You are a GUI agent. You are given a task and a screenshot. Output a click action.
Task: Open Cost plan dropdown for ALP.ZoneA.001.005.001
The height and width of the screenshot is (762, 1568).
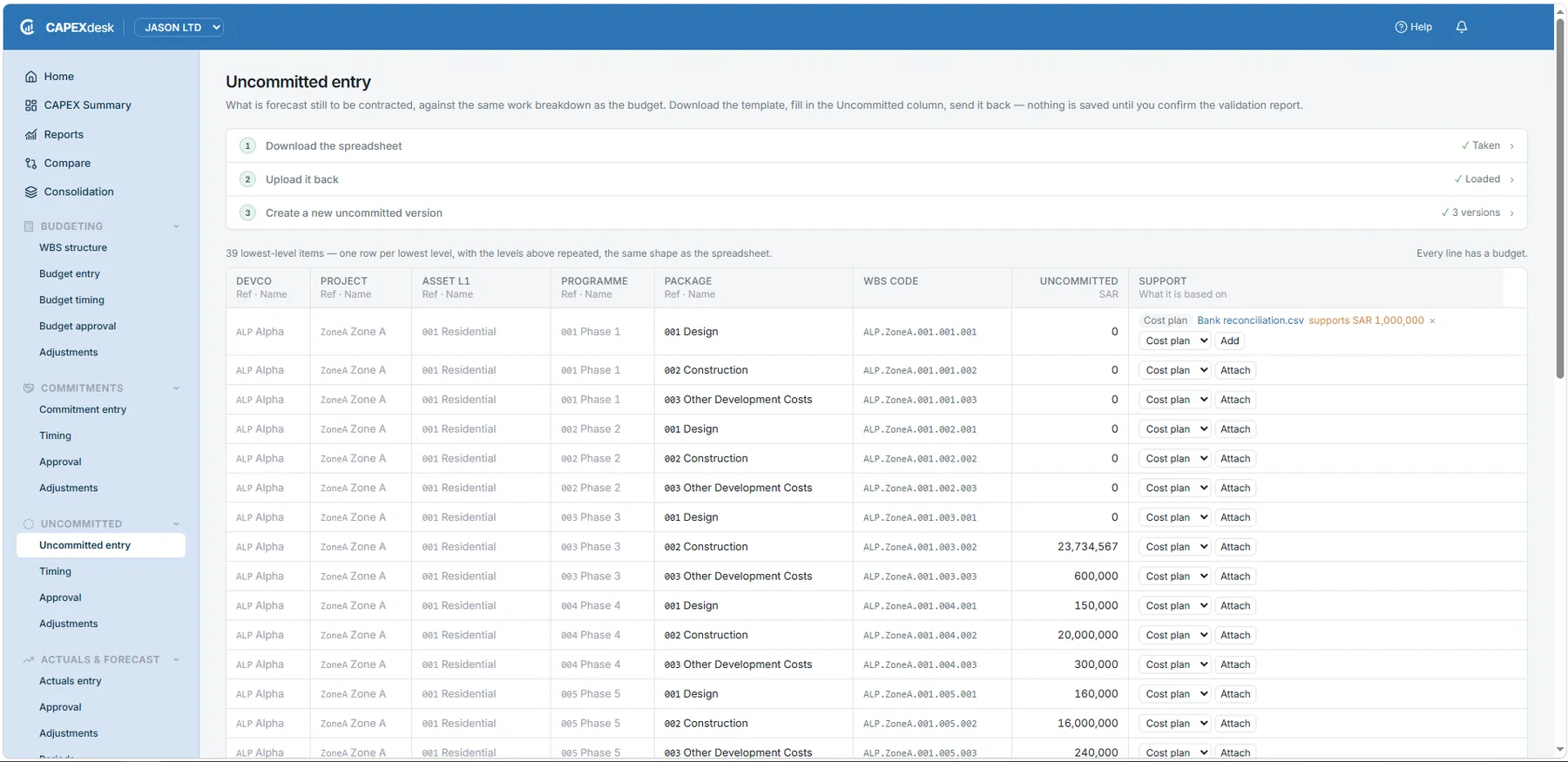[1175, 694]
